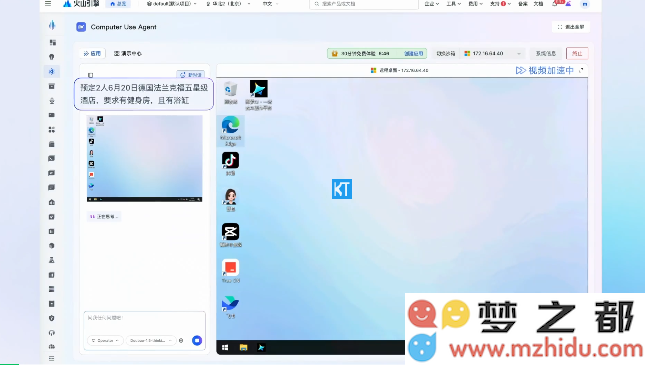Click the link in the green trial banner
Screen dimensions: 645x365
point(413,53)
